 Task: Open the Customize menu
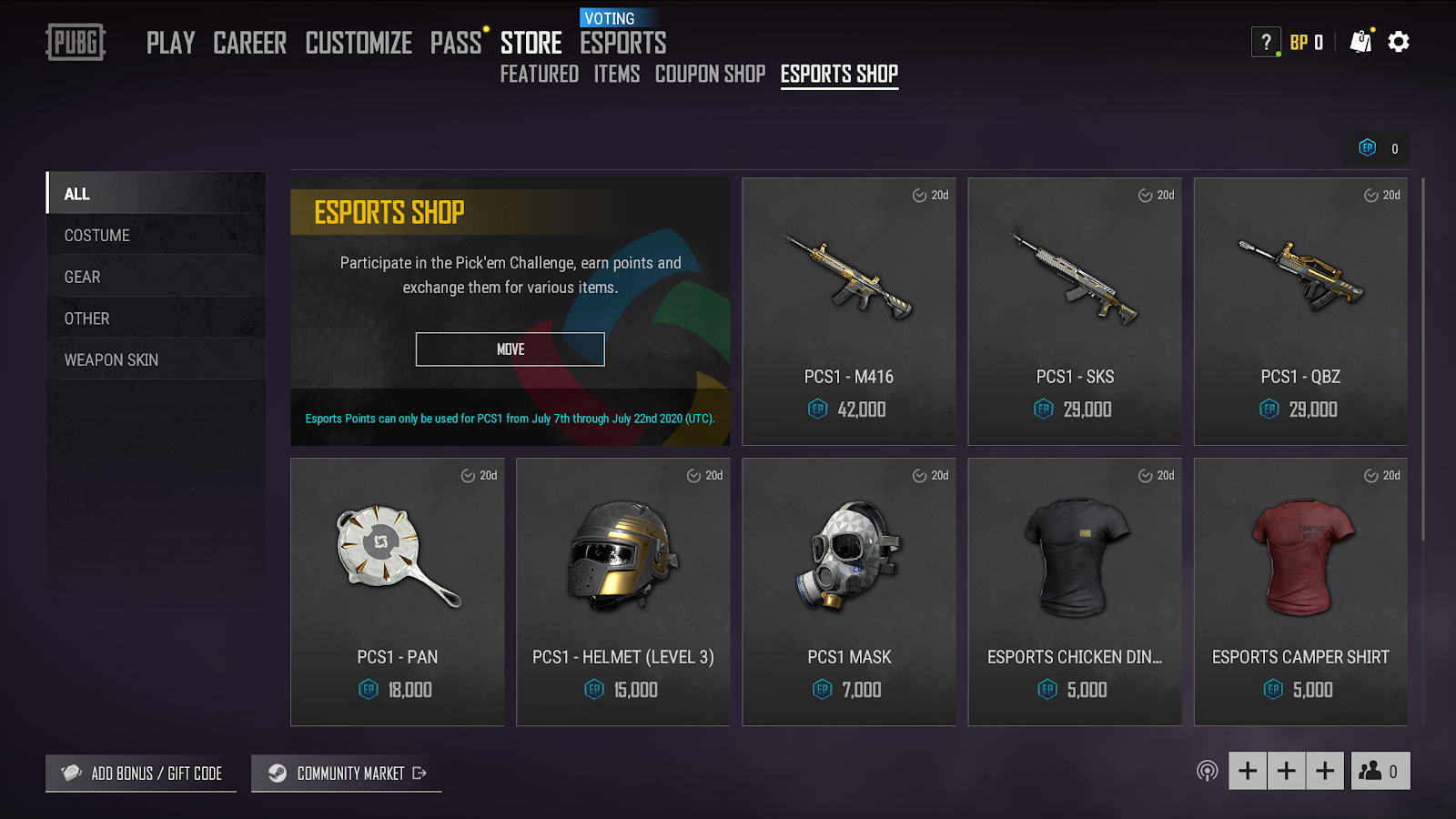tap(359, 43)
